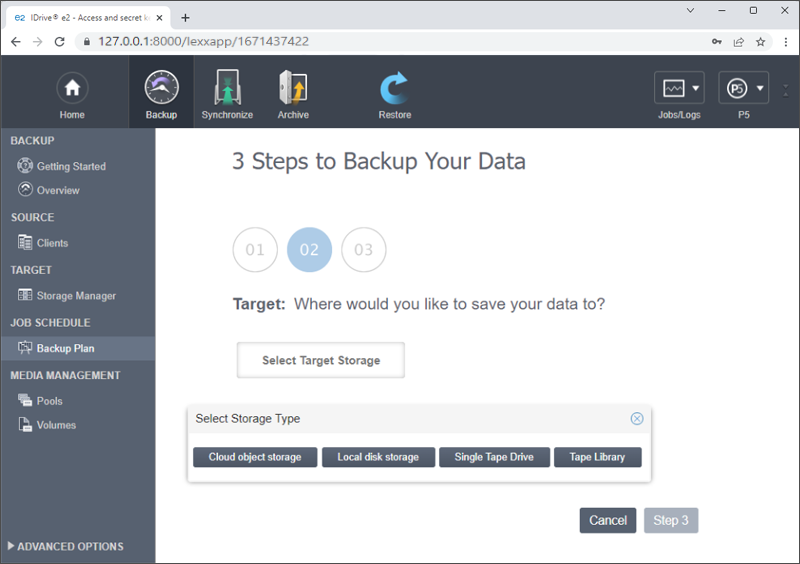
Task: Click the site lock icon
Action: pos(87,42)
